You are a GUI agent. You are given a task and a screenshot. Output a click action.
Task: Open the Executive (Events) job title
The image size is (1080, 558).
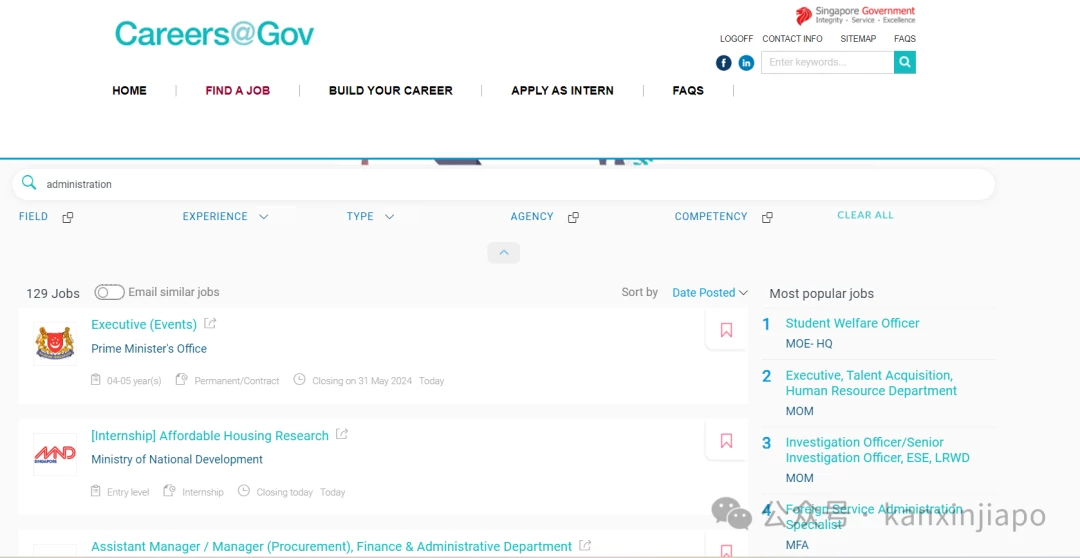(144, 324)
